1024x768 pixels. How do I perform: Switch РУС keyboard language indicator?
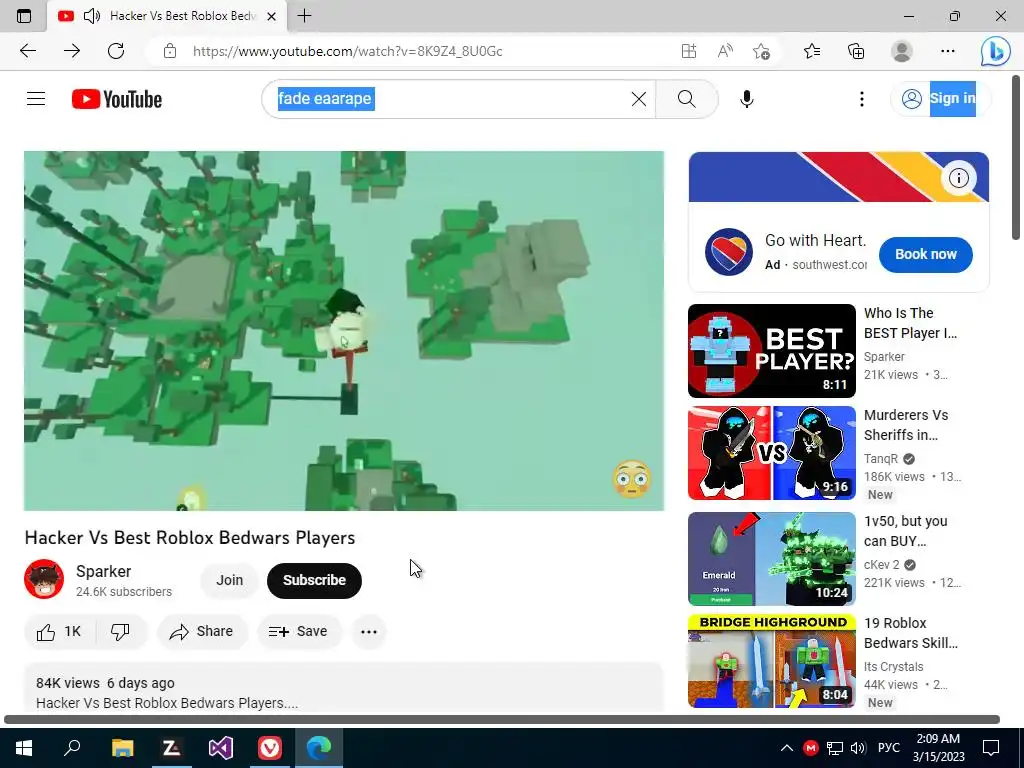click(888, 748)
